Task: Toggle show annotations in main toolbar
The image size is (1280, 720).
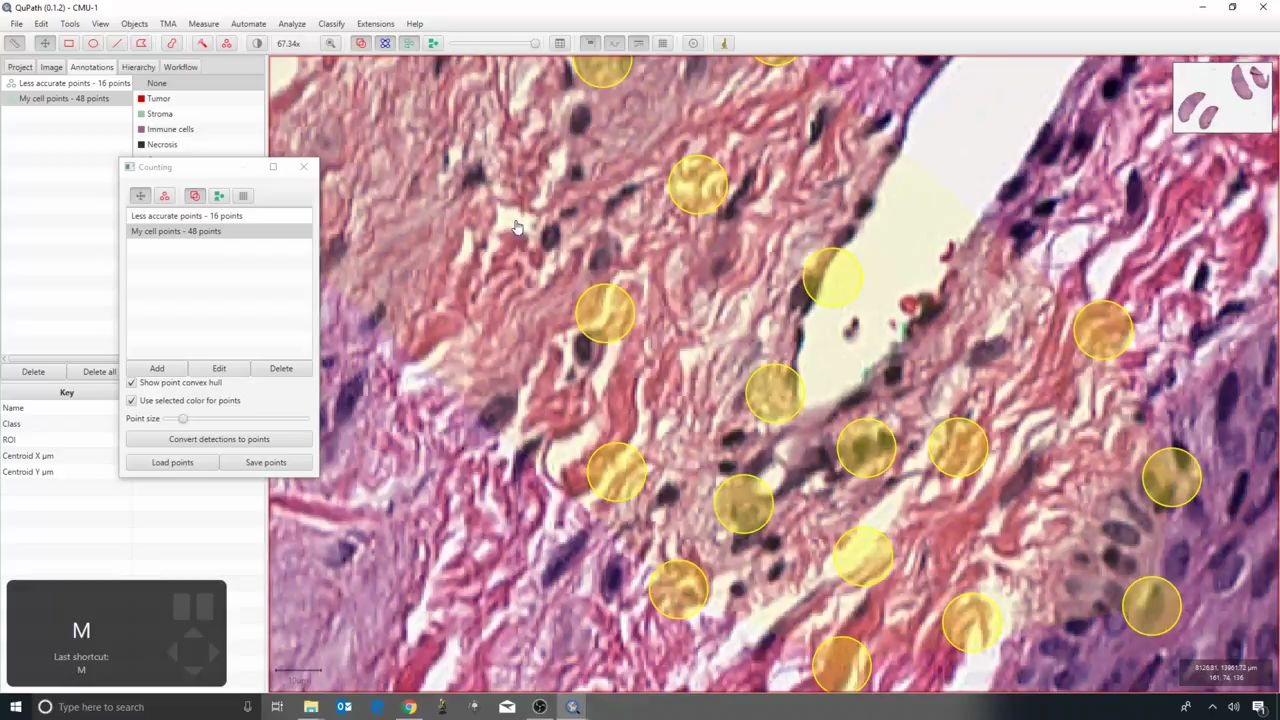Action: click(x=361, y=43)
